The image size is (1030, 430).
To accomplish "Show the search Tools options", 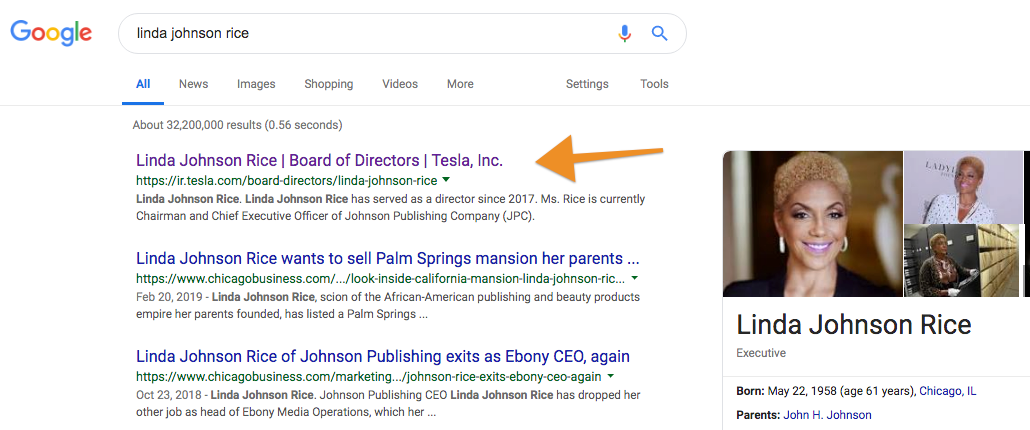I will click(654, 84).
